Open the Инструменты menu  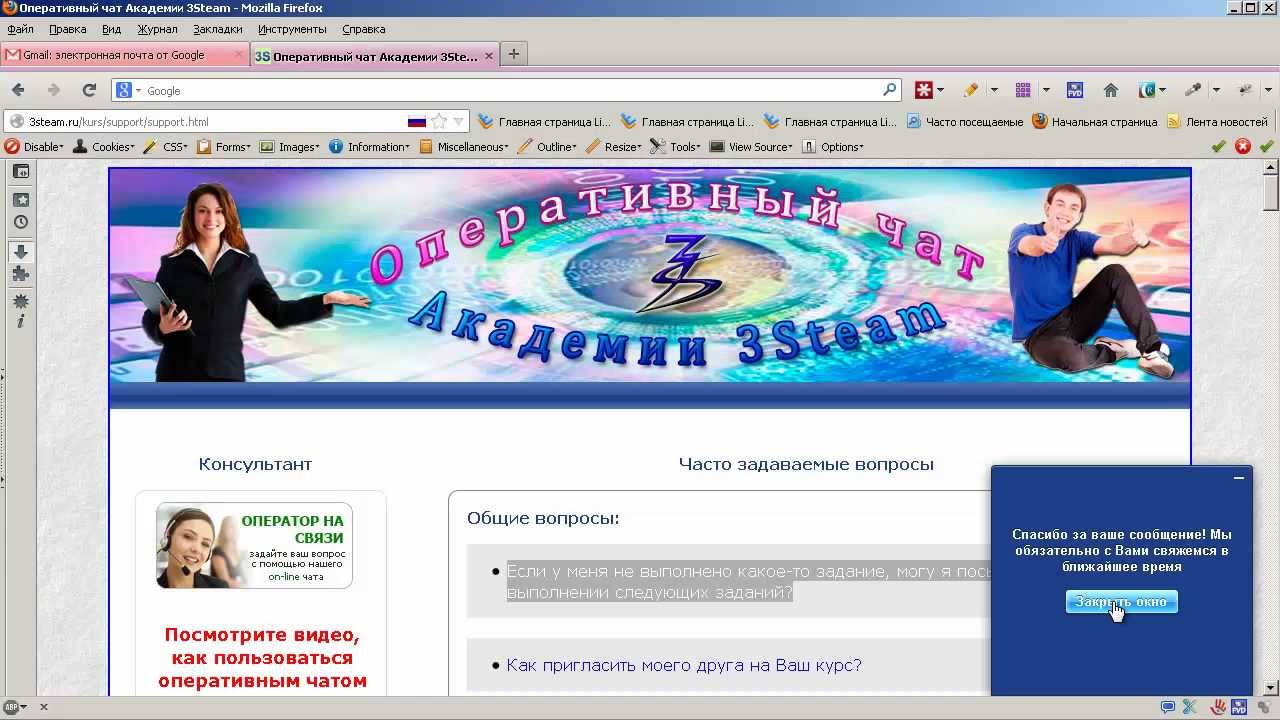click(x=293, y=30)
